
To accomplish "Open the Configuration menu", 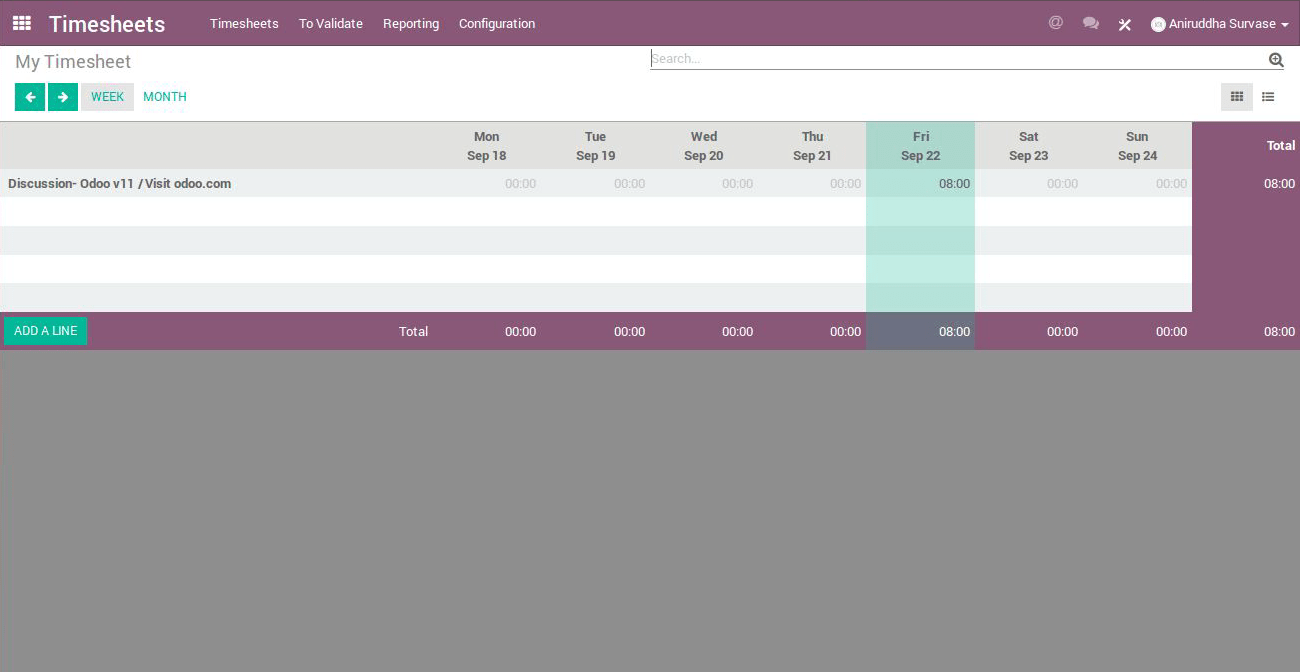I will pyautogui.click(x=497, y=23).
